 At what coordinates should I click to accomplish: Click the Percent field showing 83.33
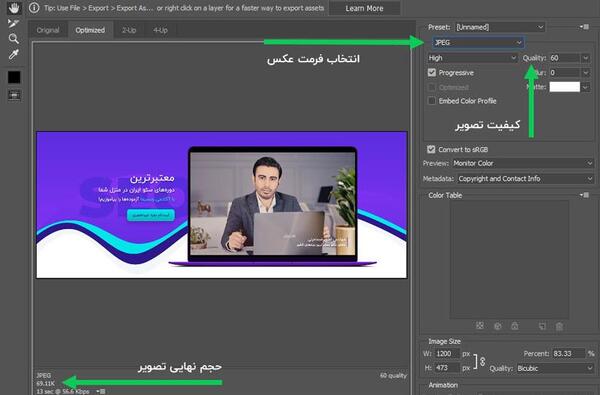coord(568,354)
